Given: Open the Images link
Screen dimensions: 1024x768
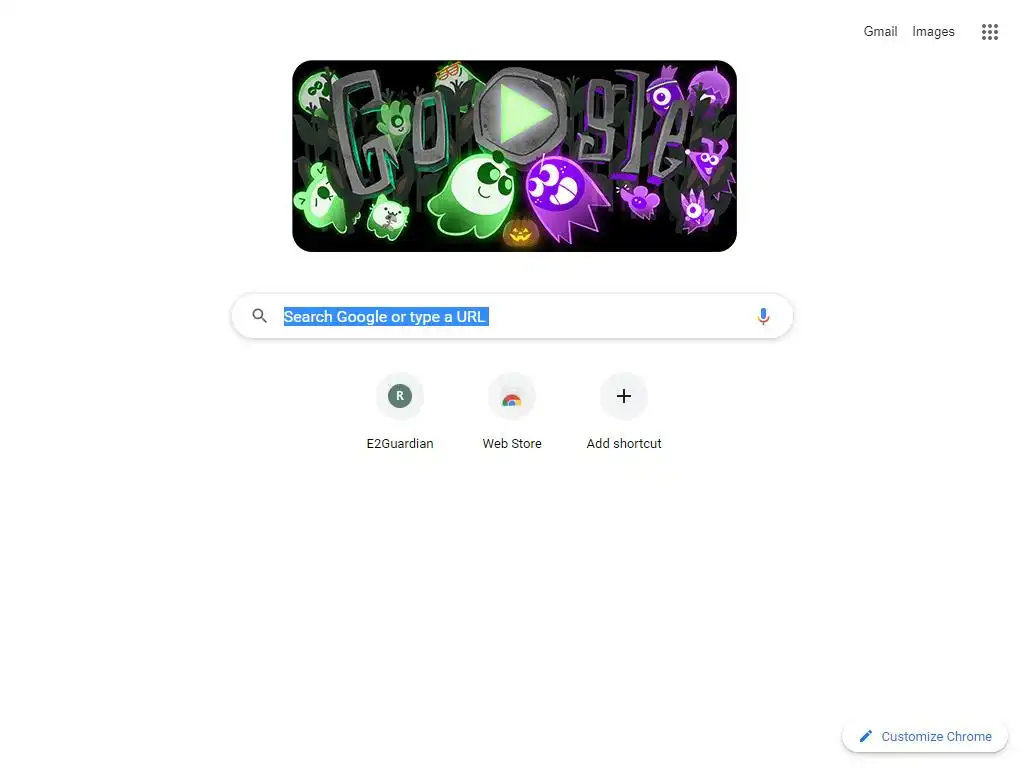Looking at the screenshot, I should pos(933,31).
